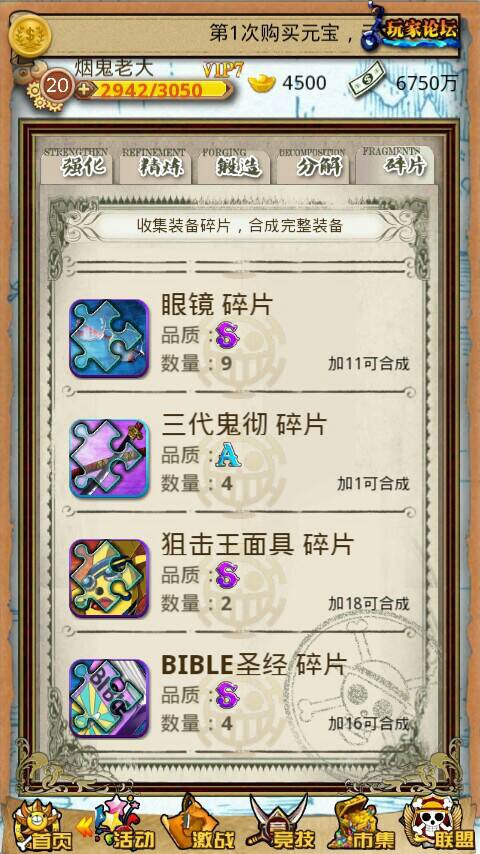The image size is (480, 854).
Task: Open the 分解 Decomposition tab
Action: [311, 165]
